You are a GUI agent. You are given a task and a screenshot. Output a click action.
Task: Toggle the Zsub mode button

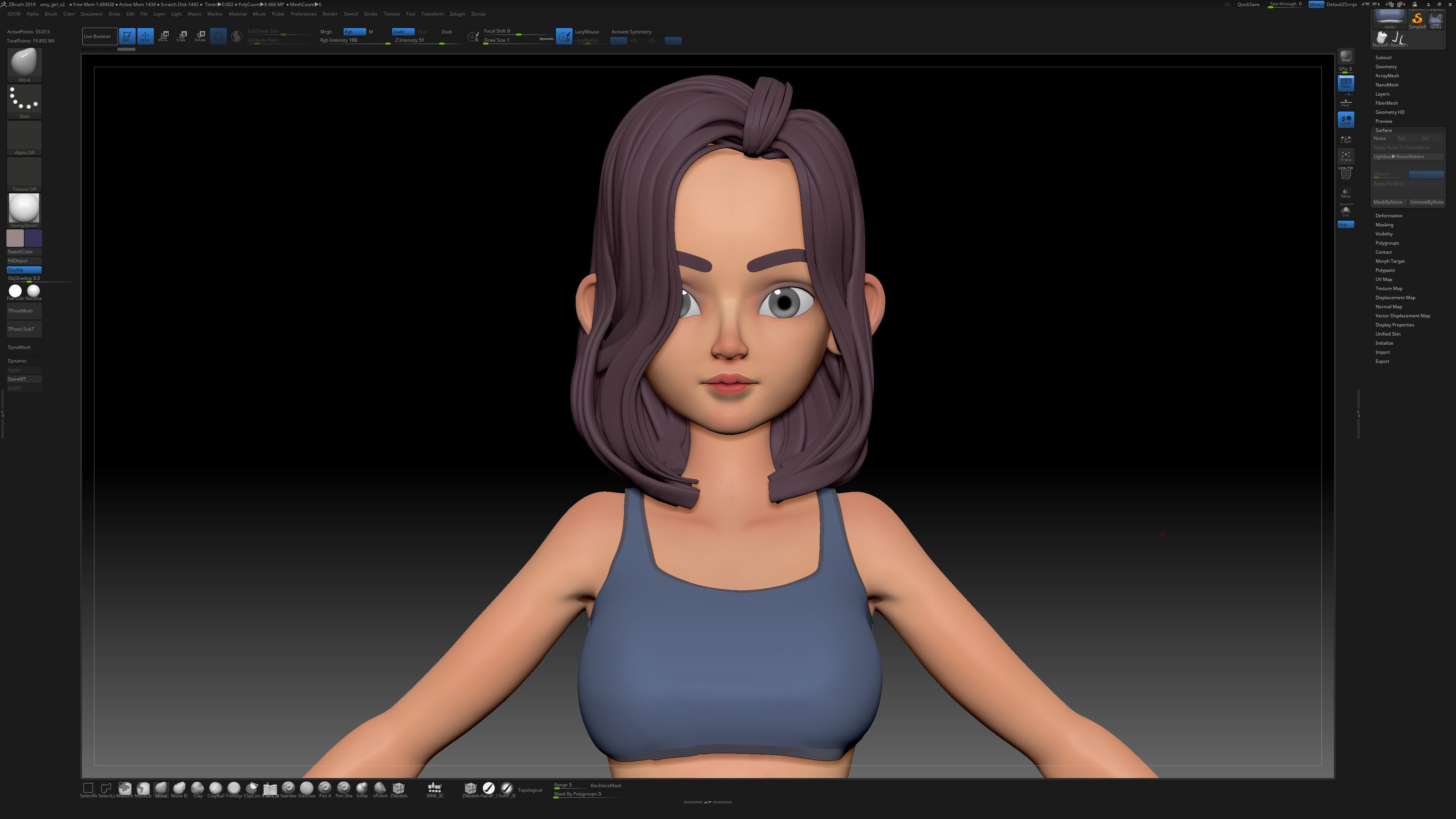point(447,31)
